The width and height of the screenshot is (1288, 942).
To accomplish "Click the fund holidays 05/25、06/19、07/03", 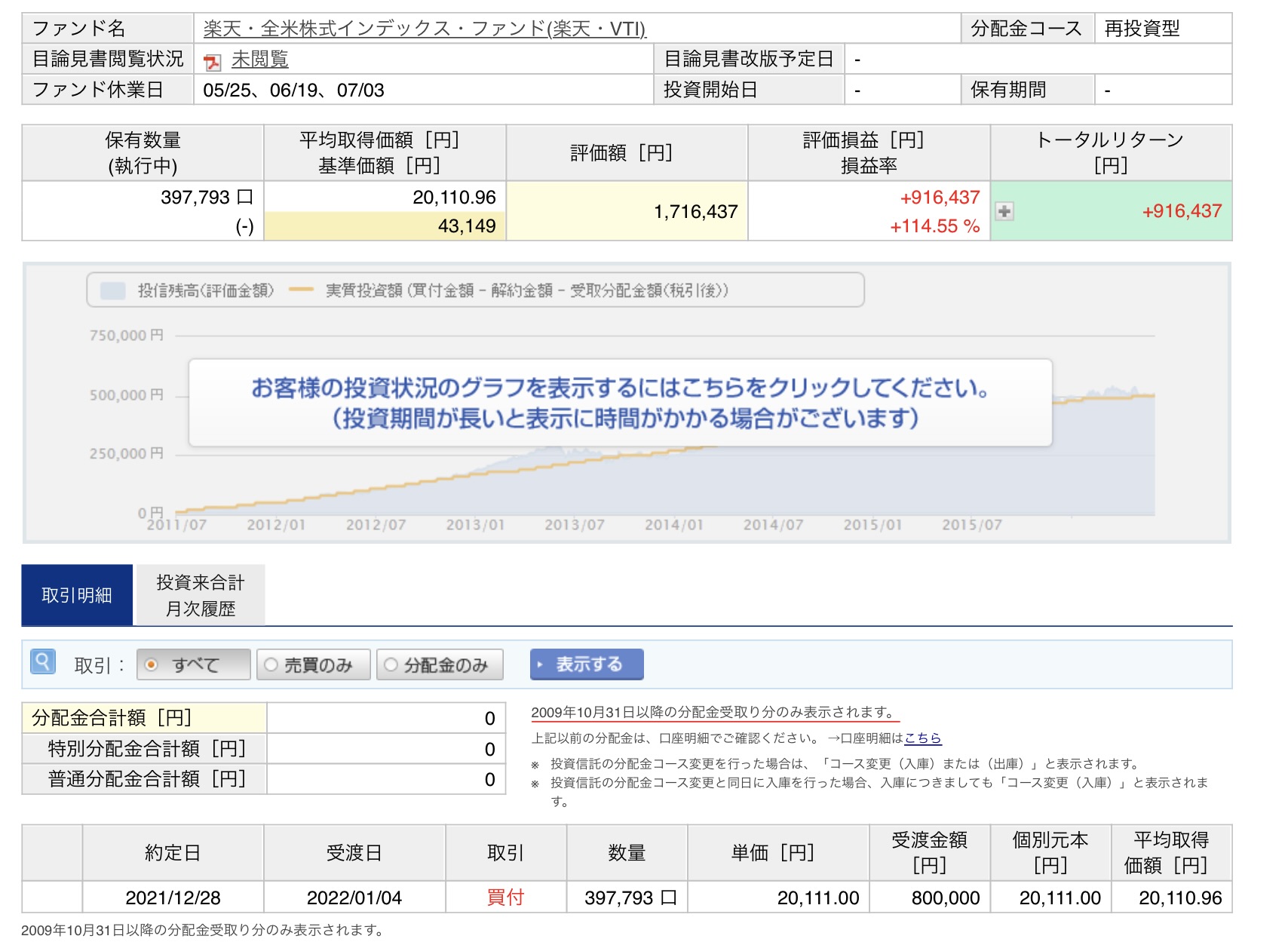I will click(x=293, y=91).
